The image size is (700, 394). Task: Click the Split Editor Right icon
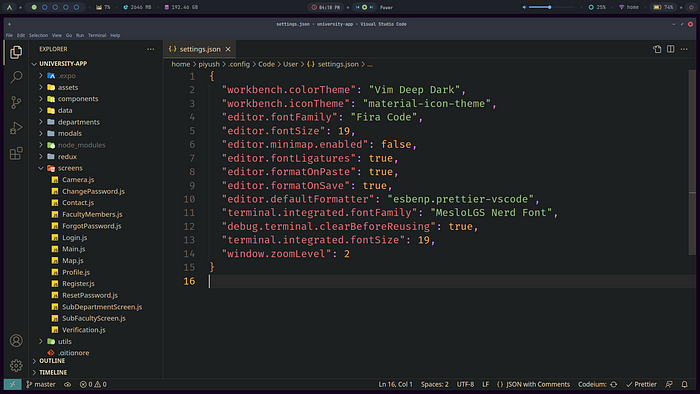pos(671,49)
